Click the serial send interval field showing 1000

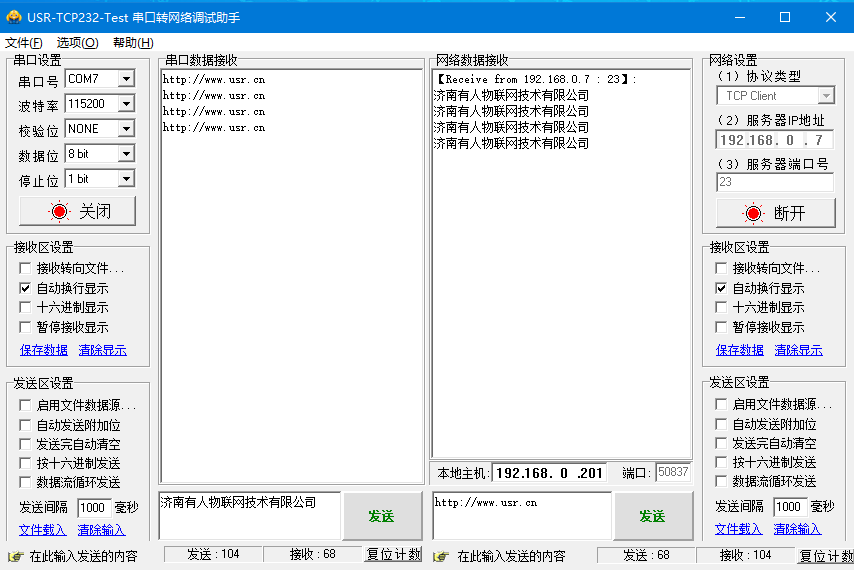tap(93, 507)
